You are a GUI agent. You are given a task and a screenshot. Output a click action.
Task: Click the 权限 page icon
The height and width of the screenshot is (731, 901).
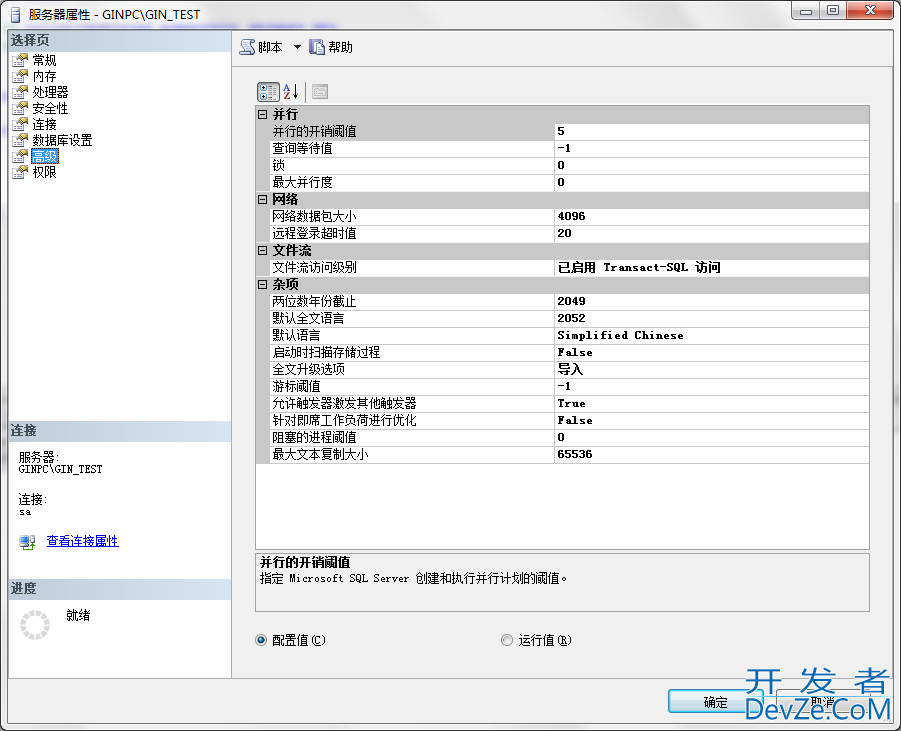coord(20,172)
